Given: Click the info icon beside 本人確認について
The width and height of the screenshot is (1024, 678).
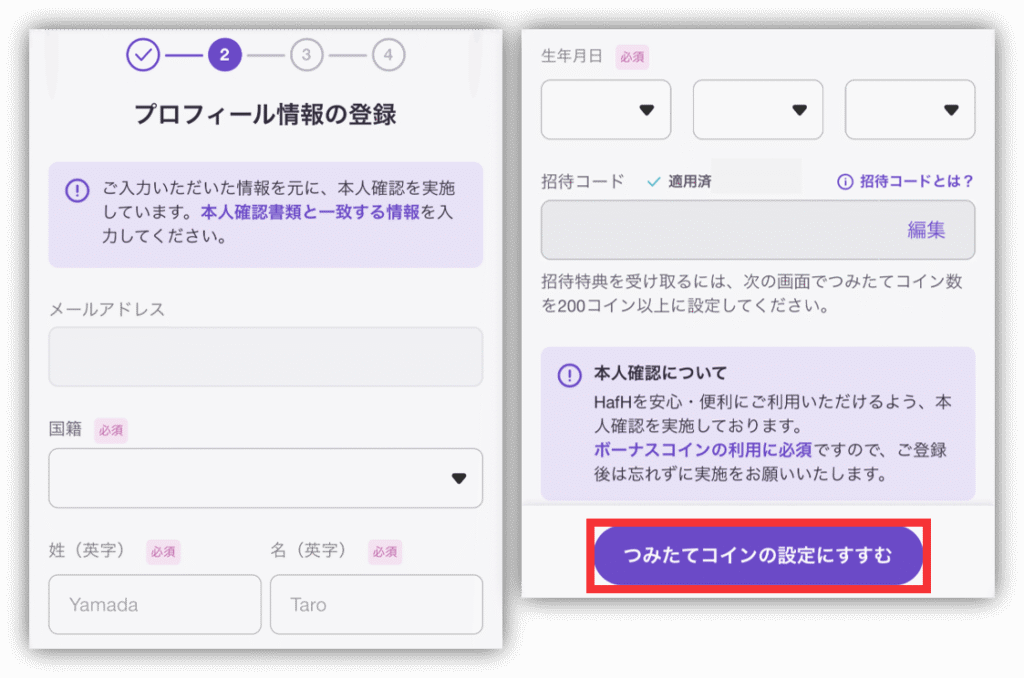Looking at the screenshot, I should (x=569, y=375).
